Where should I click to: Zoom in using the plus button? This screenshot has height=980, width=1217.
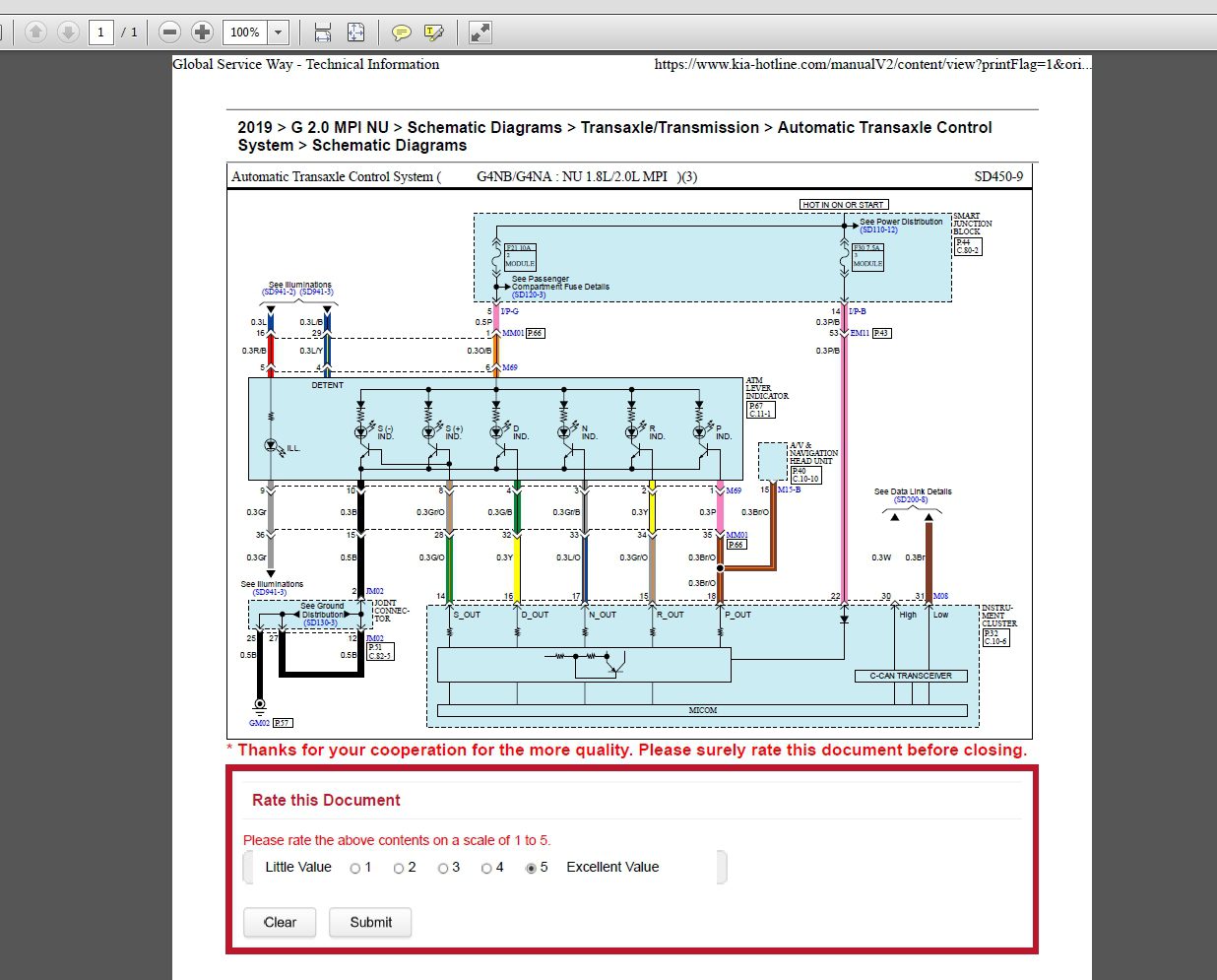pos(202,33)
